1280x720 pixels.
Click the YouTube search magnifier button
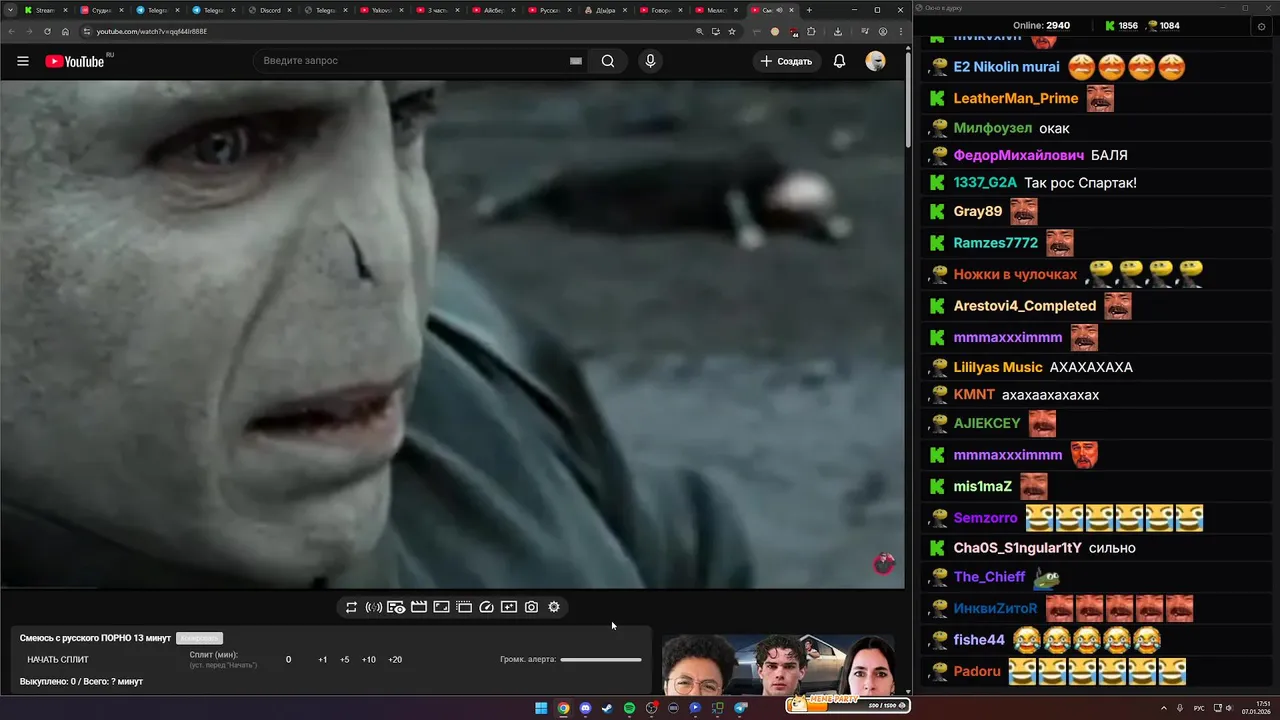(608, 61)
